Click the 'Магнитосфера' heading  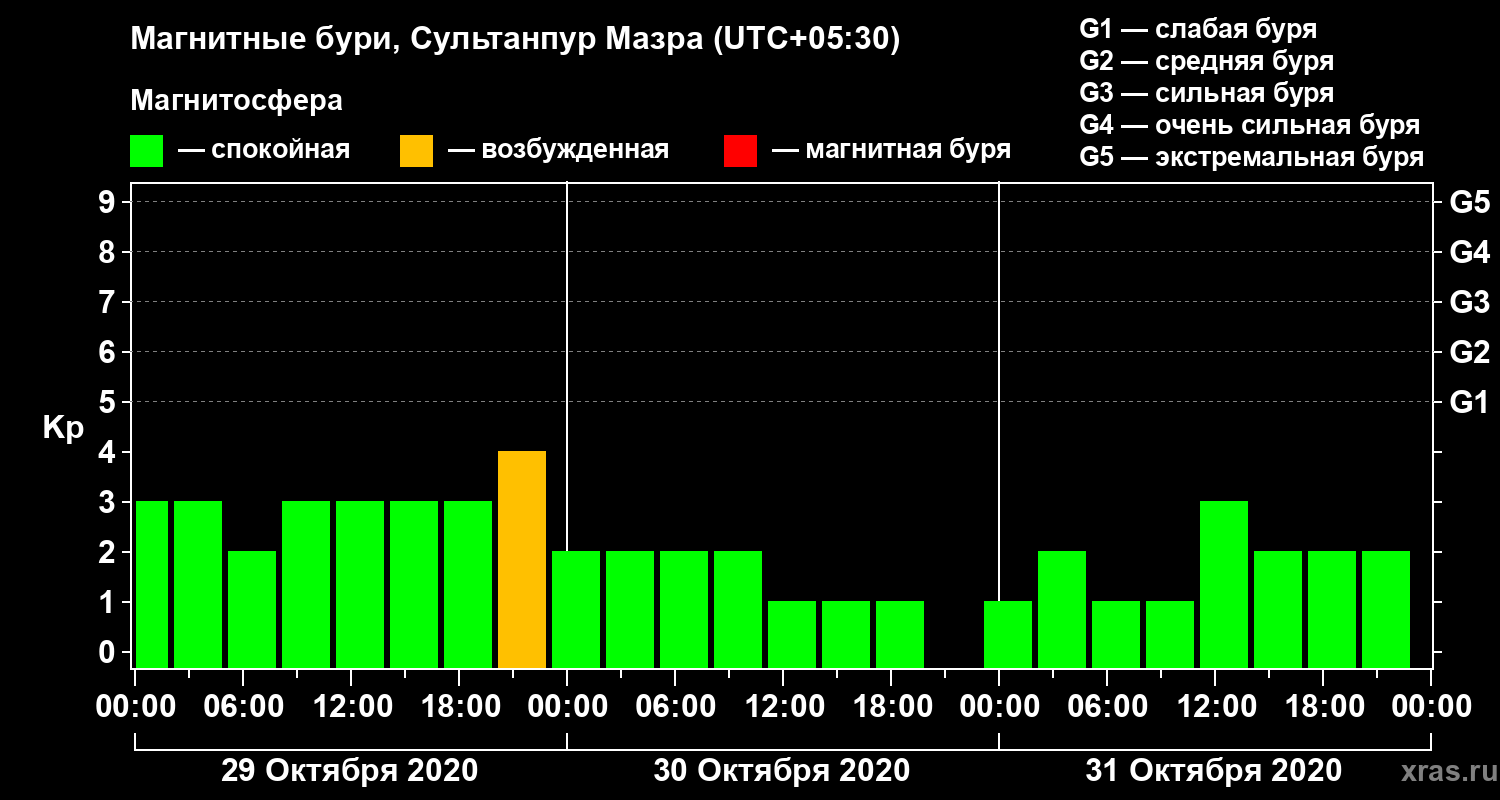(237, 101)
